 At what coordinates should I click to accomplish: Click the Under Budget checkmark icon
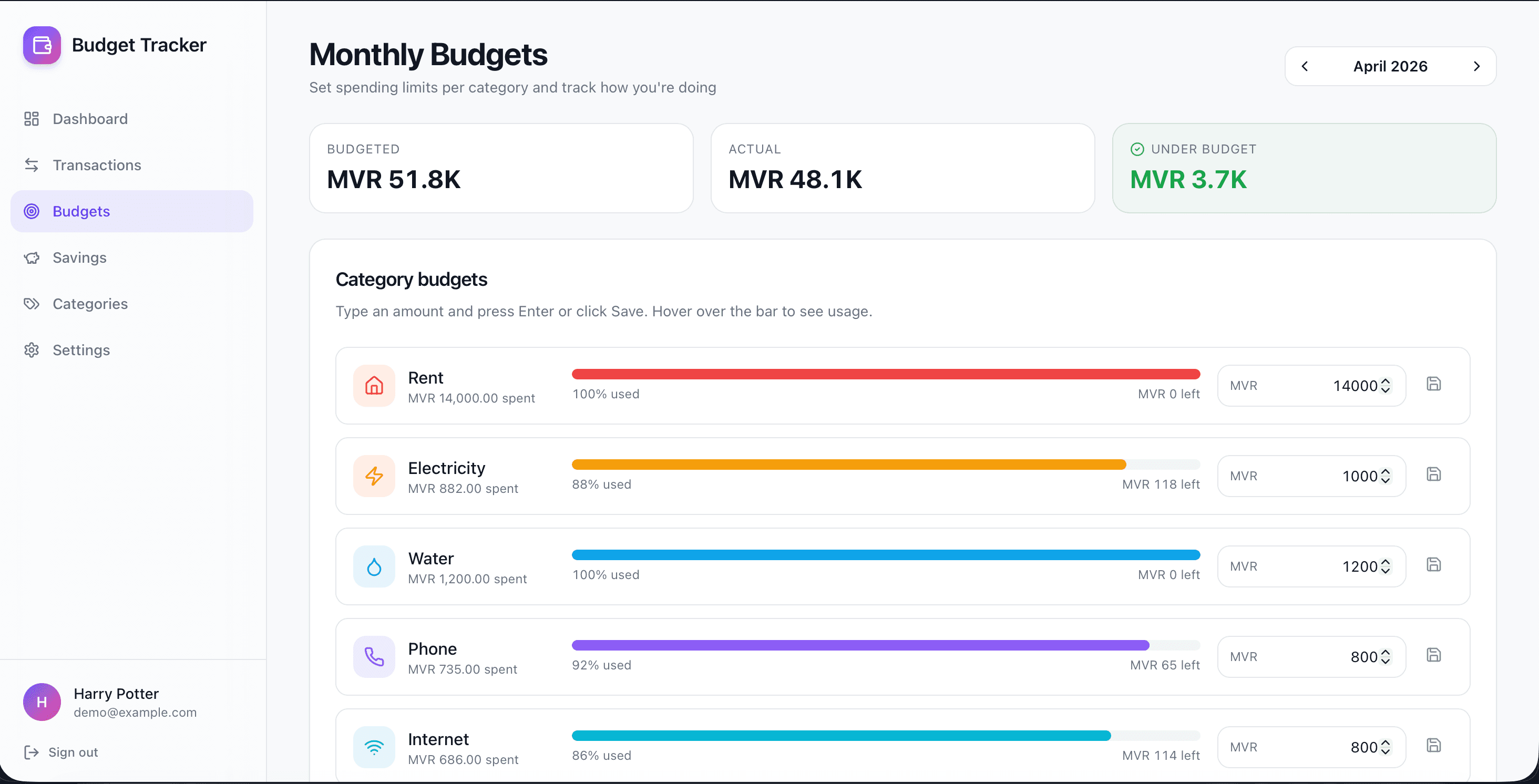click(1137, 149)
